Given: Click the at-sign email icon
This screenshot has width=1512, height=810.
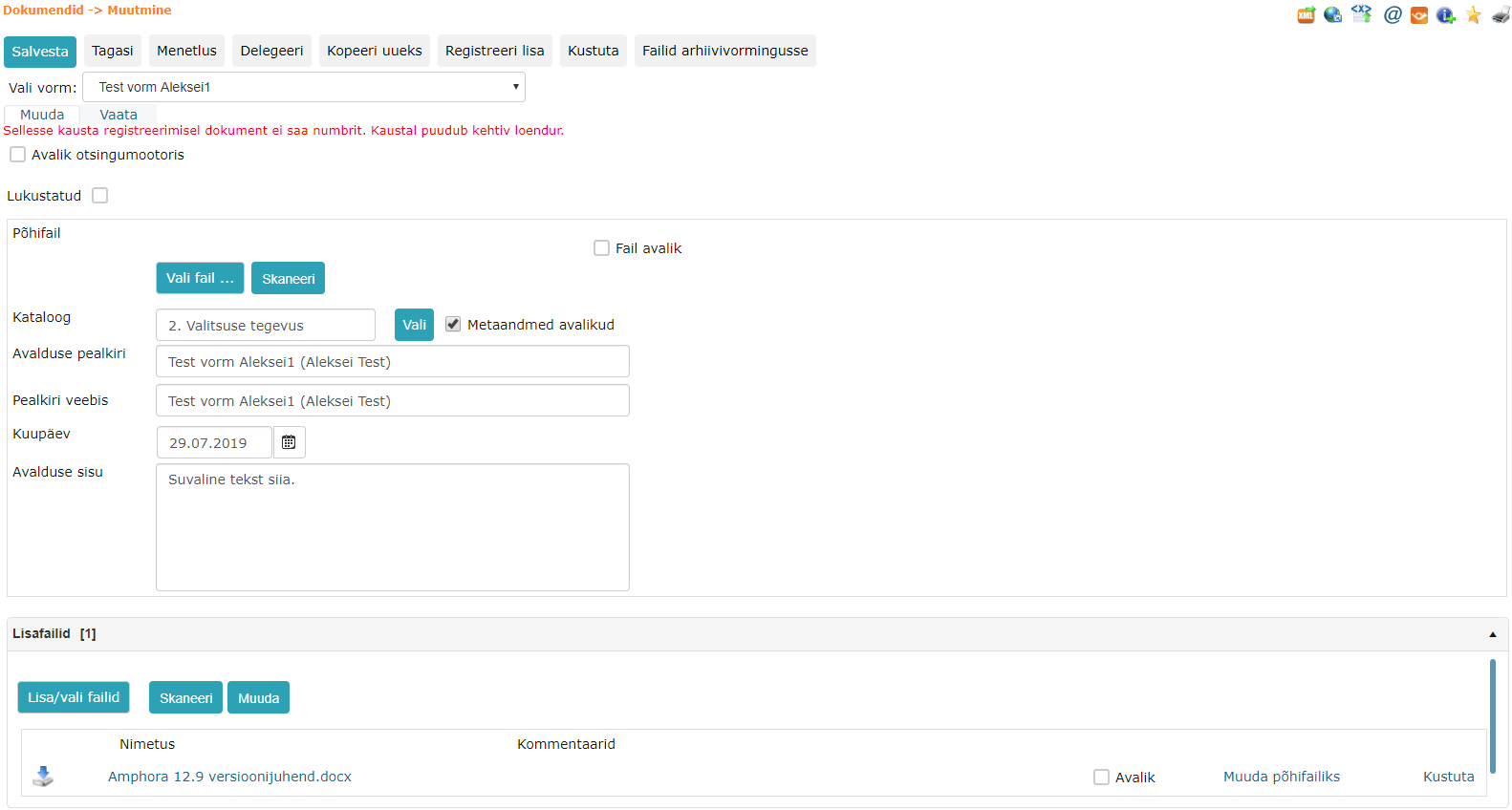Looking at the screenshot, I should coord(1393,14).
